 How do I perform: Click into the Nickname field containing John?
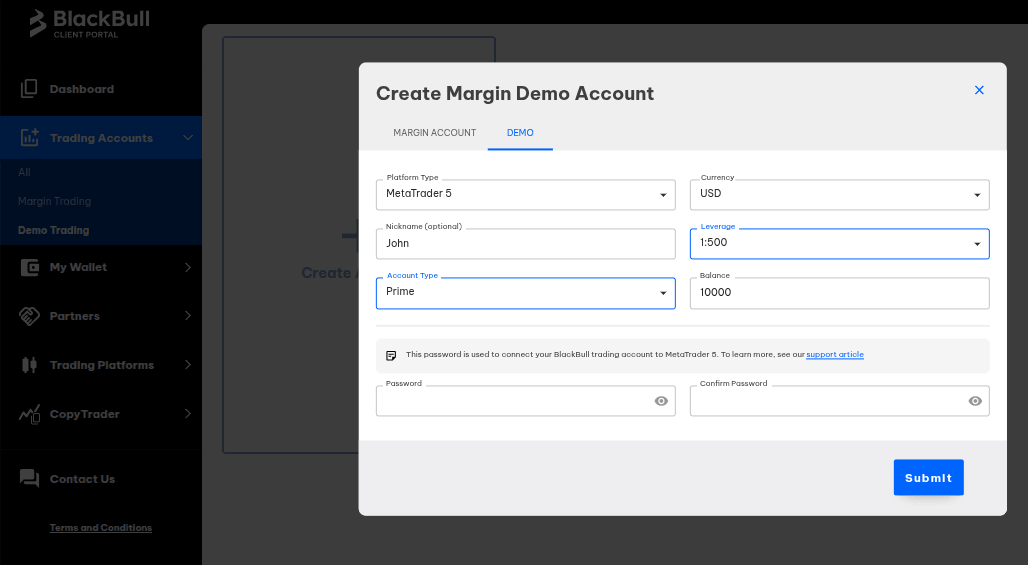[526, 244]
